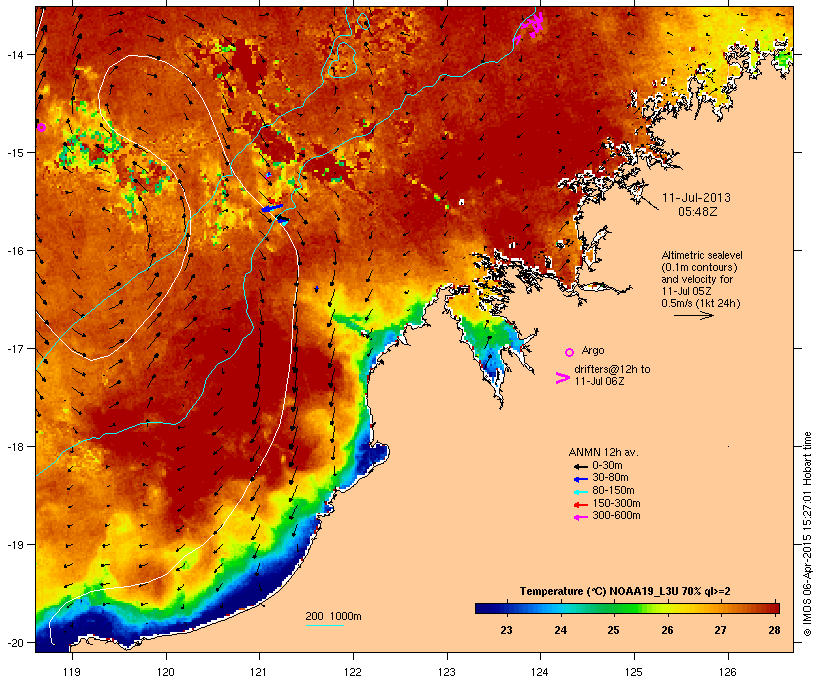Screen dimensions: 820x680
Task: Click the longitude label 125
Action: 634,672
